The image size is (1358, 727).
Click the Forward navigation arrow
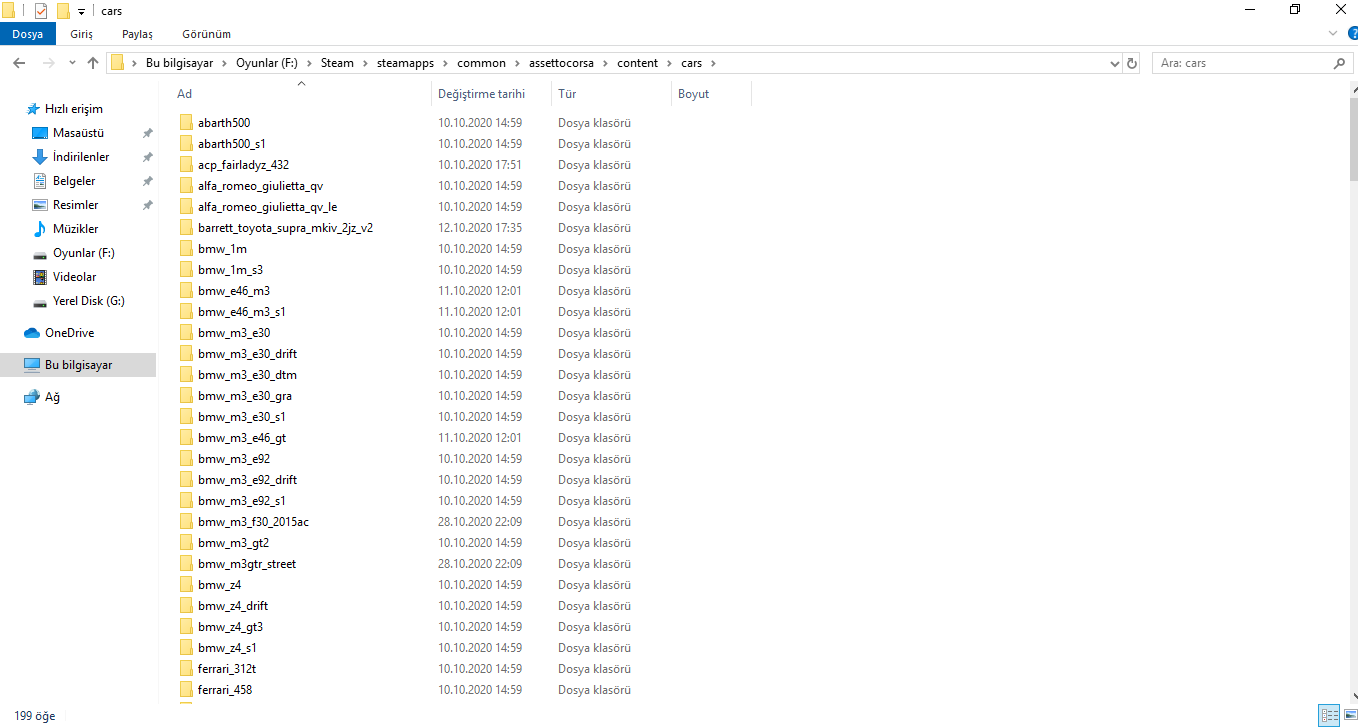(x=47, y=63)
